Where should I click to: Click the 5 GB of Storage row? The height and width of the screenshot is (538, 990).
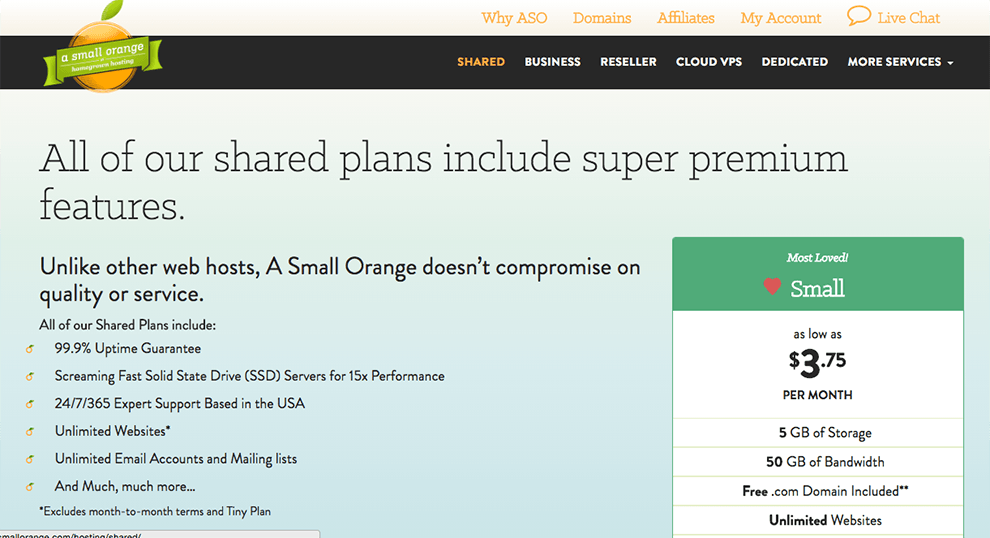[x=818, y=433]
